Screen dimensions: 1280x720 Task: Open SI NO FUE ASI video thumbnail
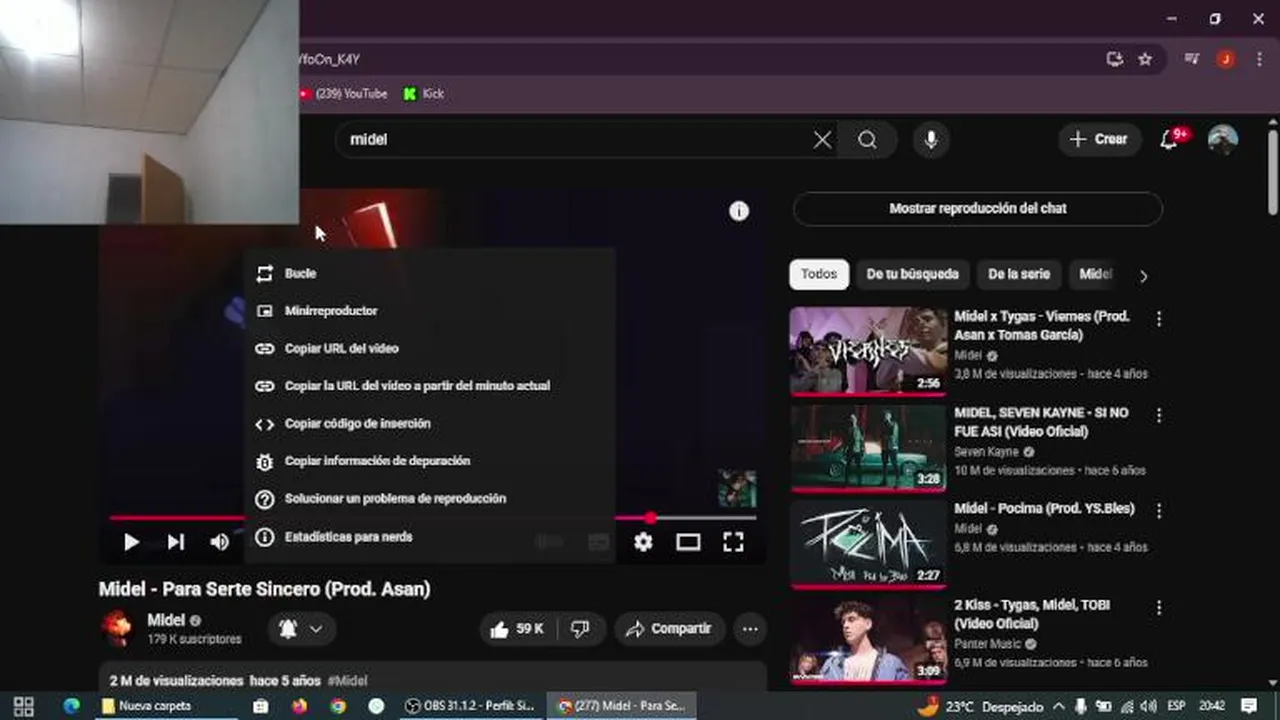coord(868,447)
